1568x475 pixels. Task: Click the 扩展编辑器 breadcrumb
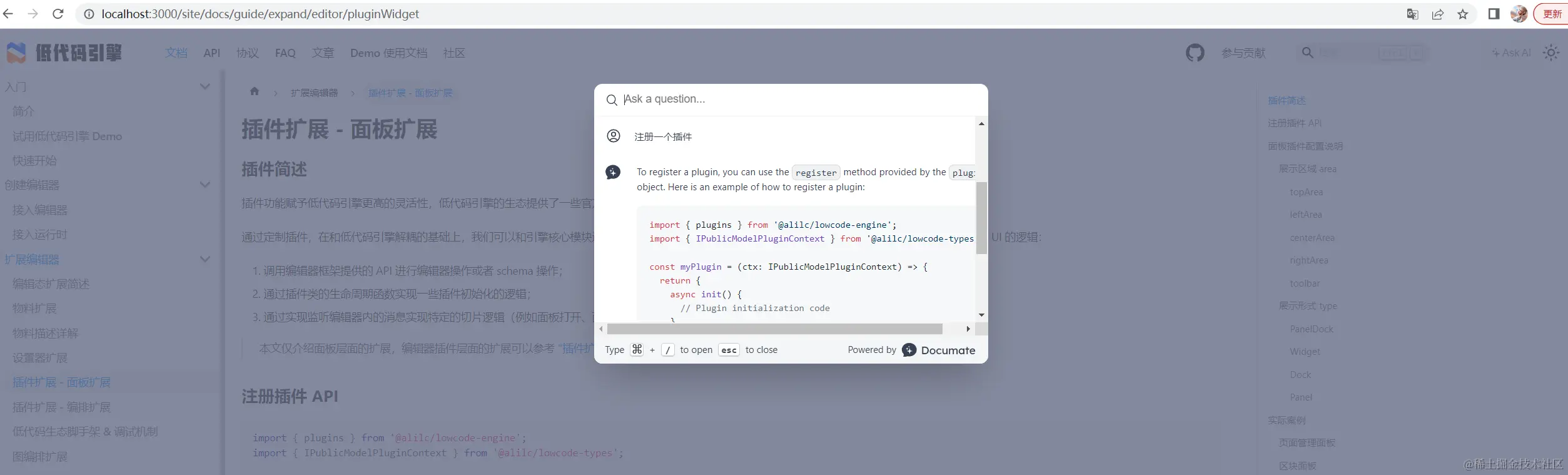(x=314, y=93)
